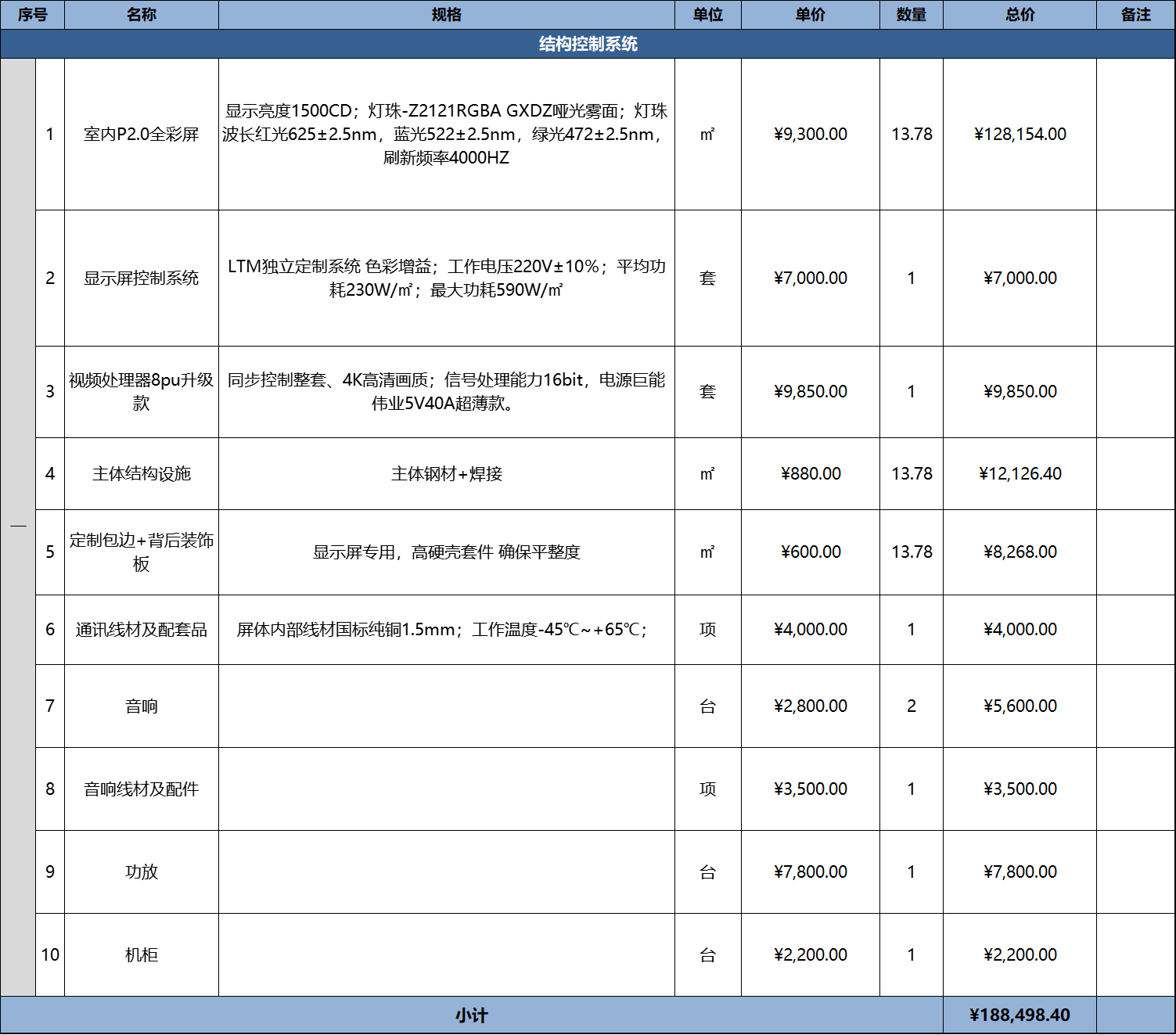Select the ¥9,850.00 unit price cell
The width and height of the screenshot is (1176, 1035).
click(811, 392)
